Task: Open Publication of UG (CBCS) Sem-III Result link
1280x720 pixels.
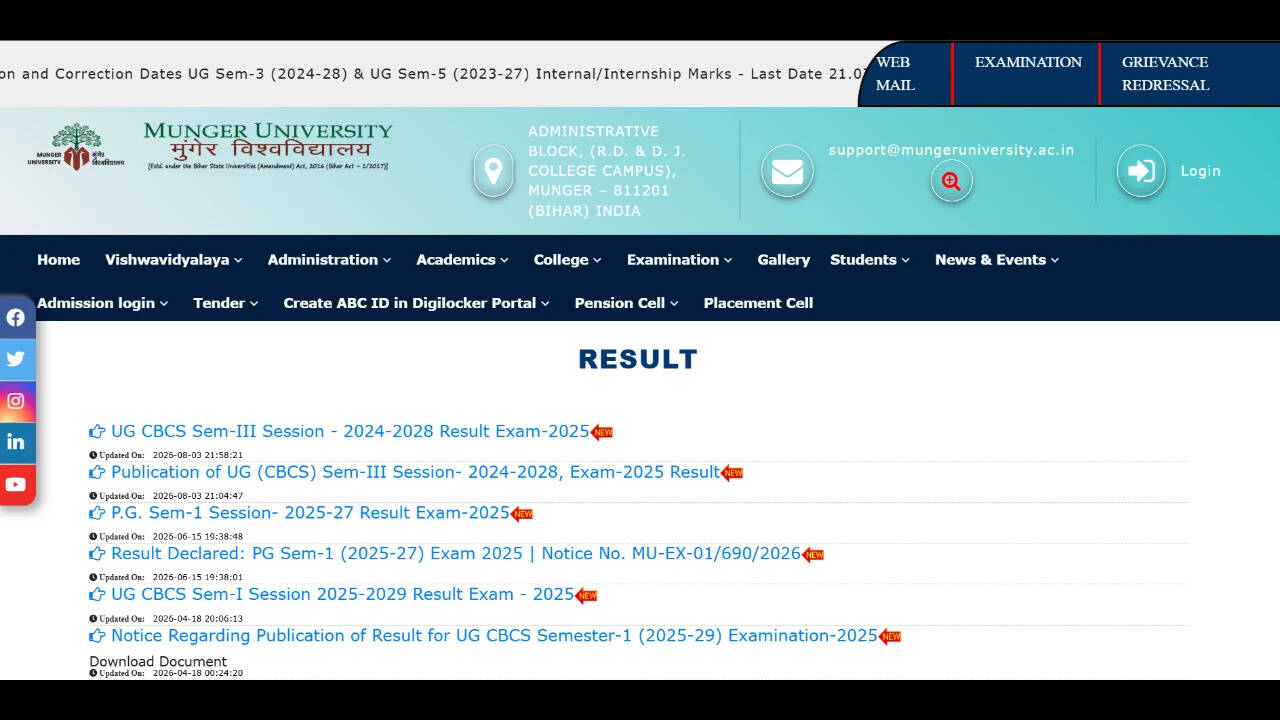Action: point(415,472)
